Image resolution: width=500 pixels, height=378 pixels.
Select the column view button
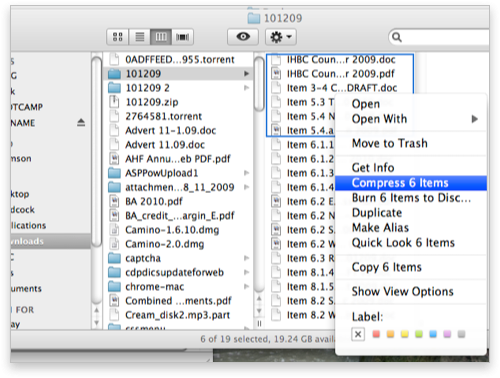tap(161, 37)
